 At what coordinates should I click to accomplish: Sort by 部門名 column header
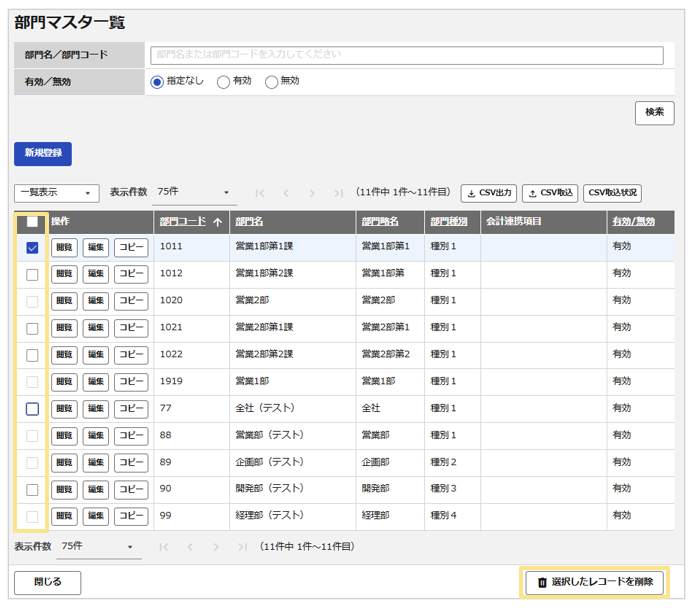click(x=249, y=222)
